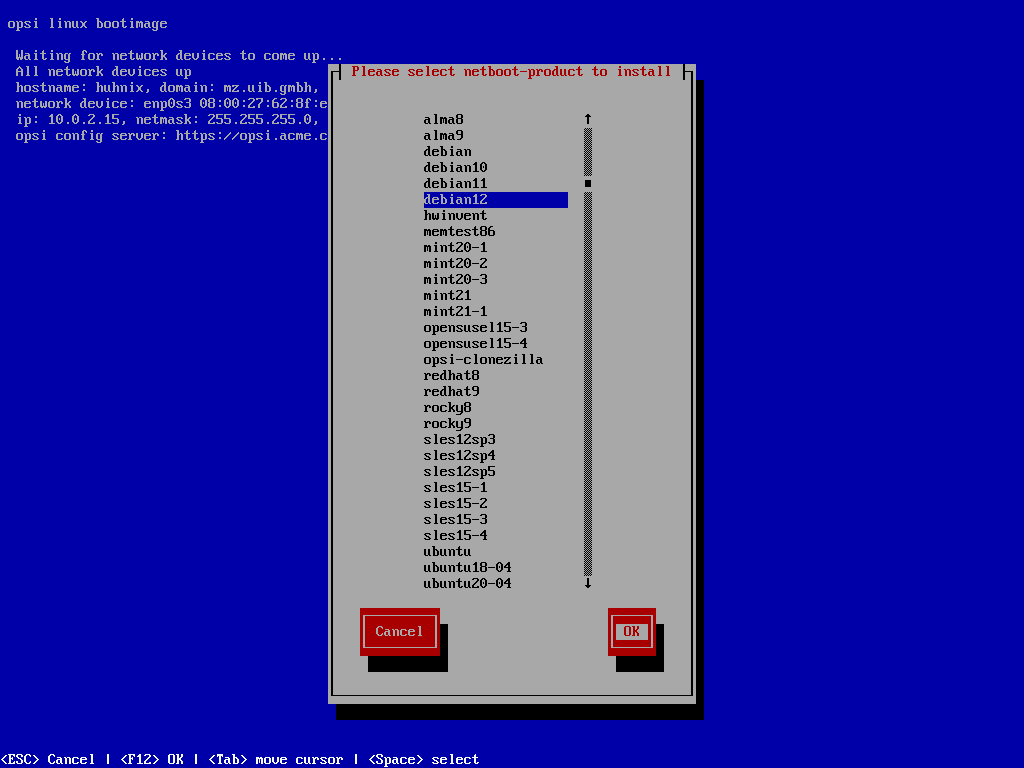Screen dimensions: 1024x768
Task: Pick debian11 netboot product
Action: (496, 184)
